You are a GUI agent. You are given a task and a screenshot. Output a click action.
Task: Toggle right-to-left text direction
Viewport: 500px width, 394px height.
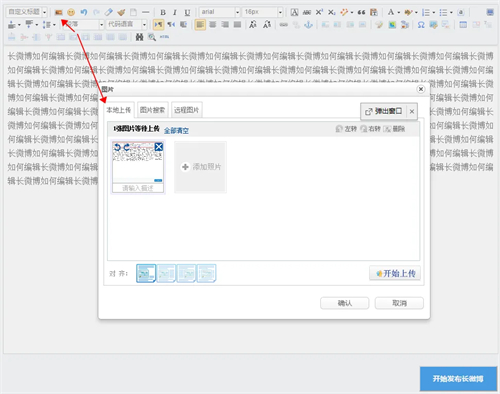[171, 25]
